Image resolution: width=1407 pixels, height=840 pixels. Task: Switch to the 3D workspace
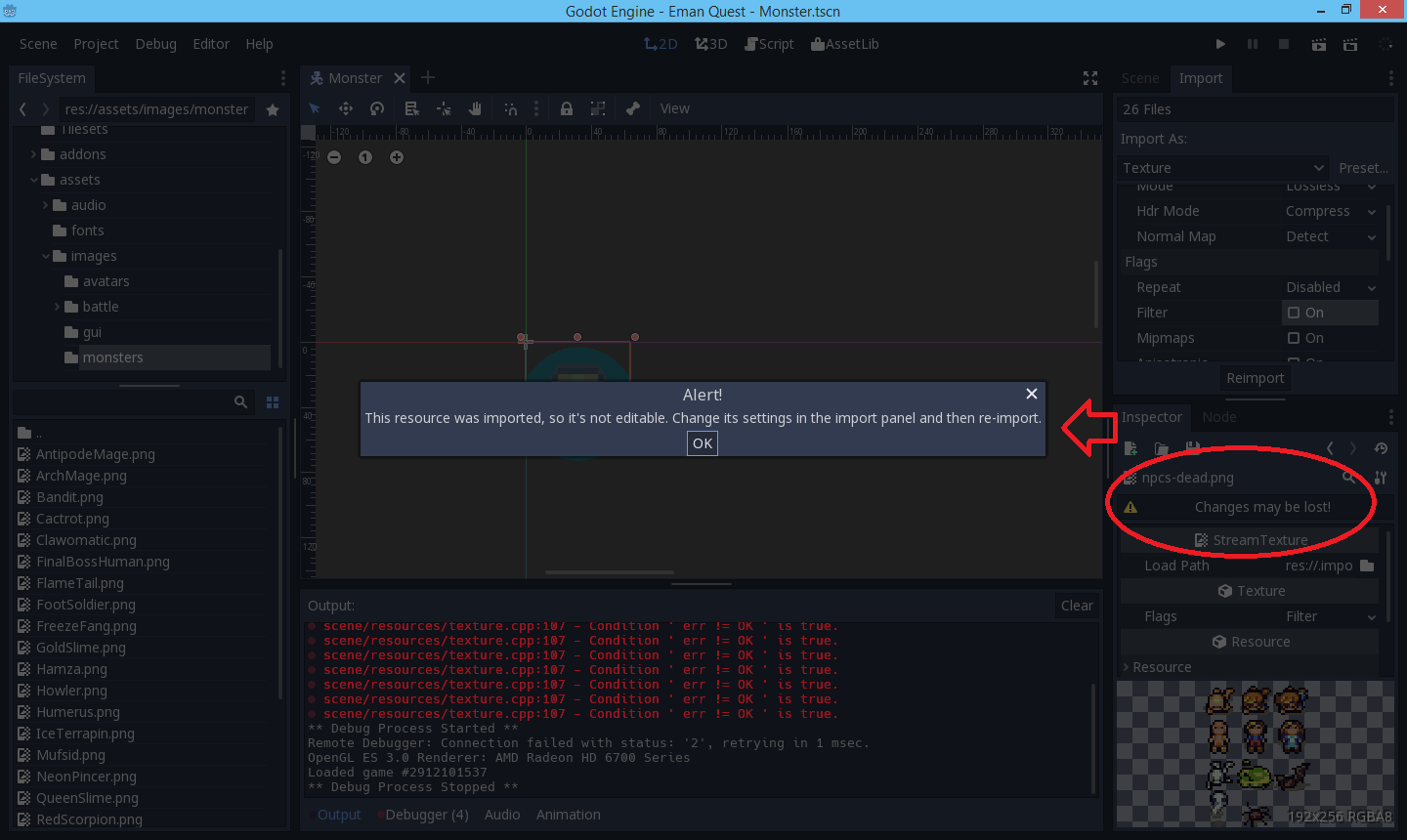click(710, 44)
